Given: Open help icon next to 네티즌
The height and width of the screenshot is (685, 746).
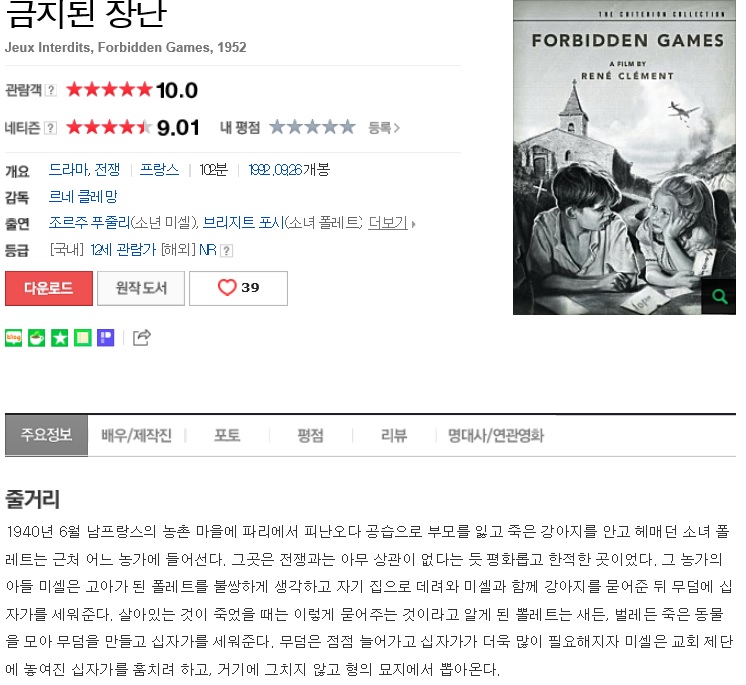Looking at the screenshot, I should coord(50,127).
